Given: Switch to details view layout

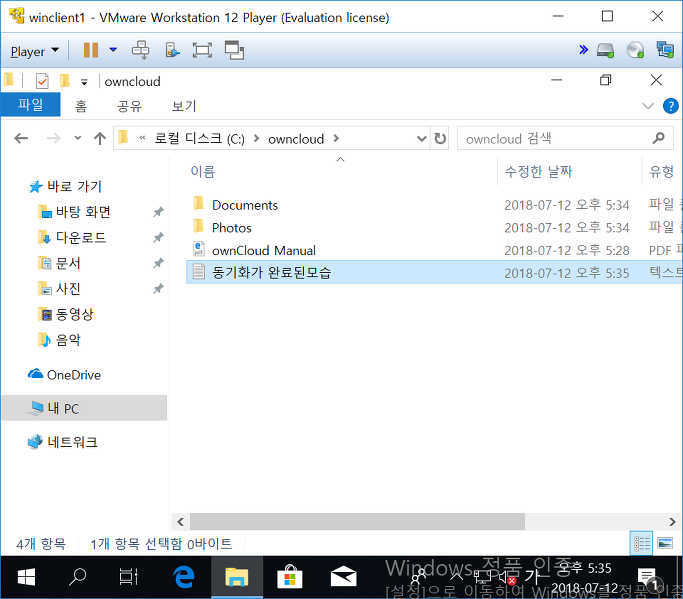Looking at the screenshot, I should point(642,543).
